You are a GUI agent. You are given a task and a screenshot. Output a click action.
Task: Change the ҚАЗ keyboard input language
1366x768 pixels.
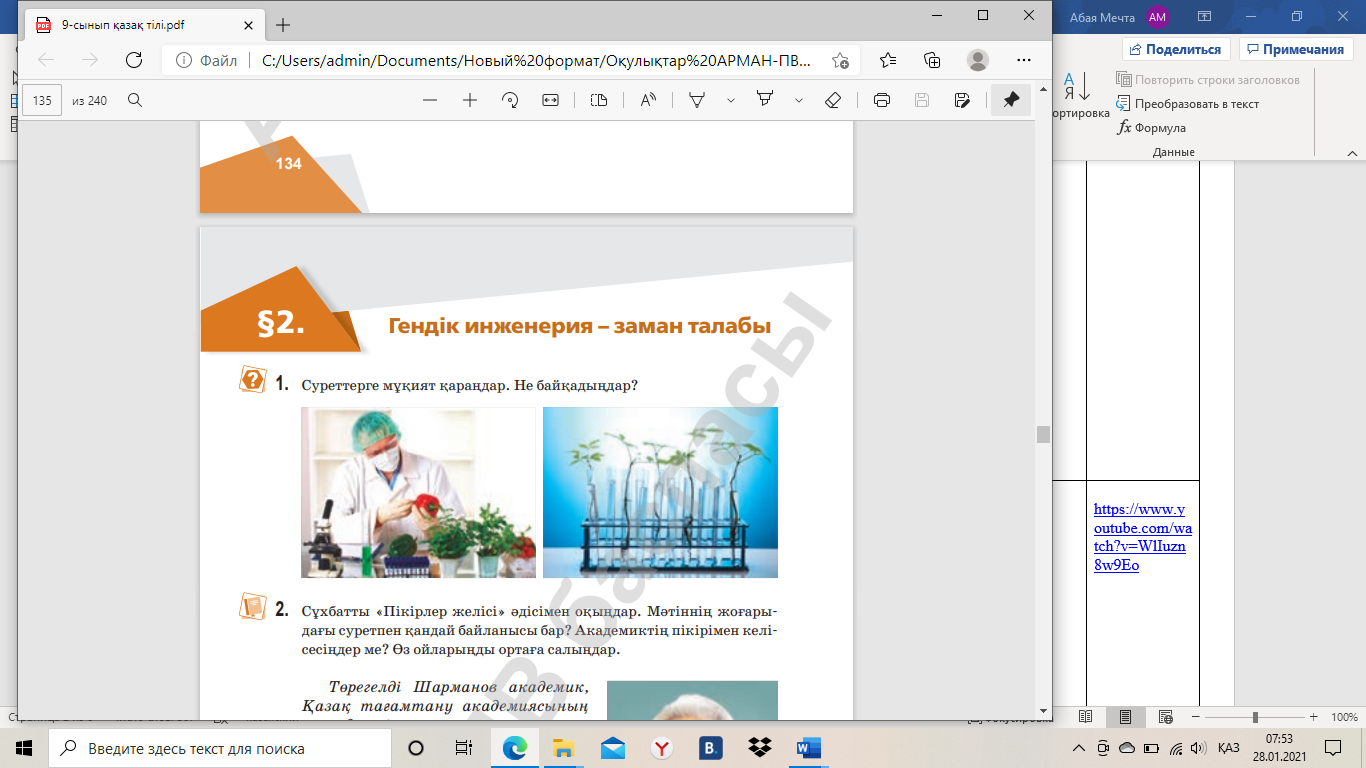tap(1229, 748)
